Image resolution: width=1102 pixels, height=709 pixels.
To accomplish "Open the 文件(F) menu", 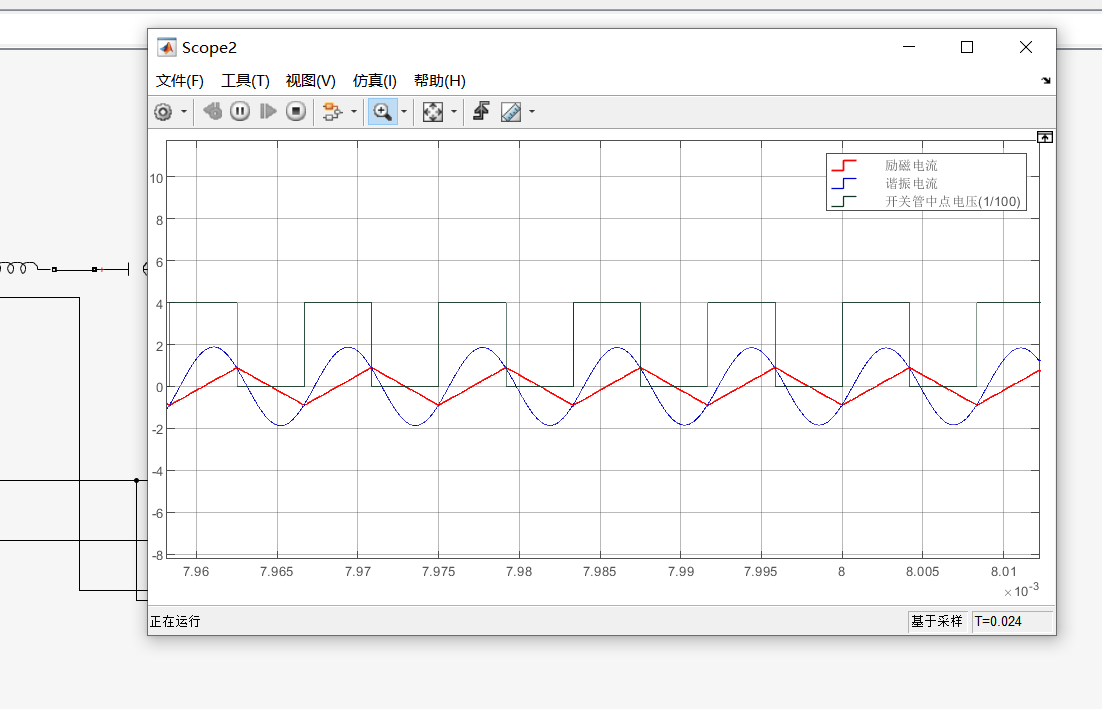I will [180, 81].
